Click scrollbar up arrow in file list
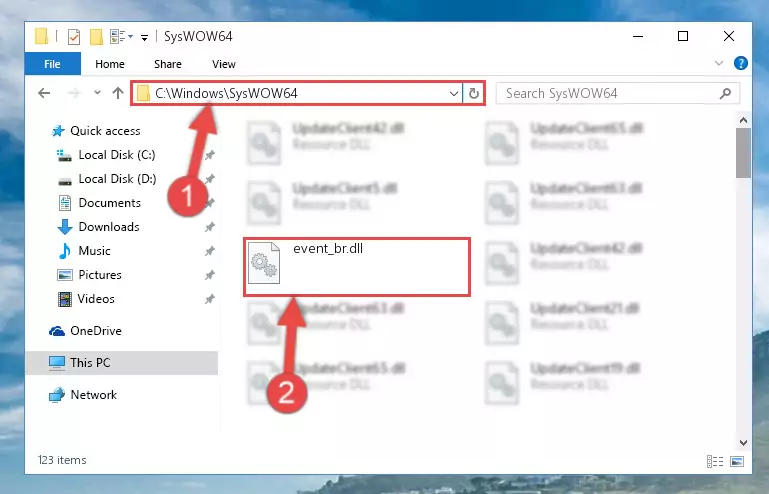769x494 pixels. click(743, 120)
